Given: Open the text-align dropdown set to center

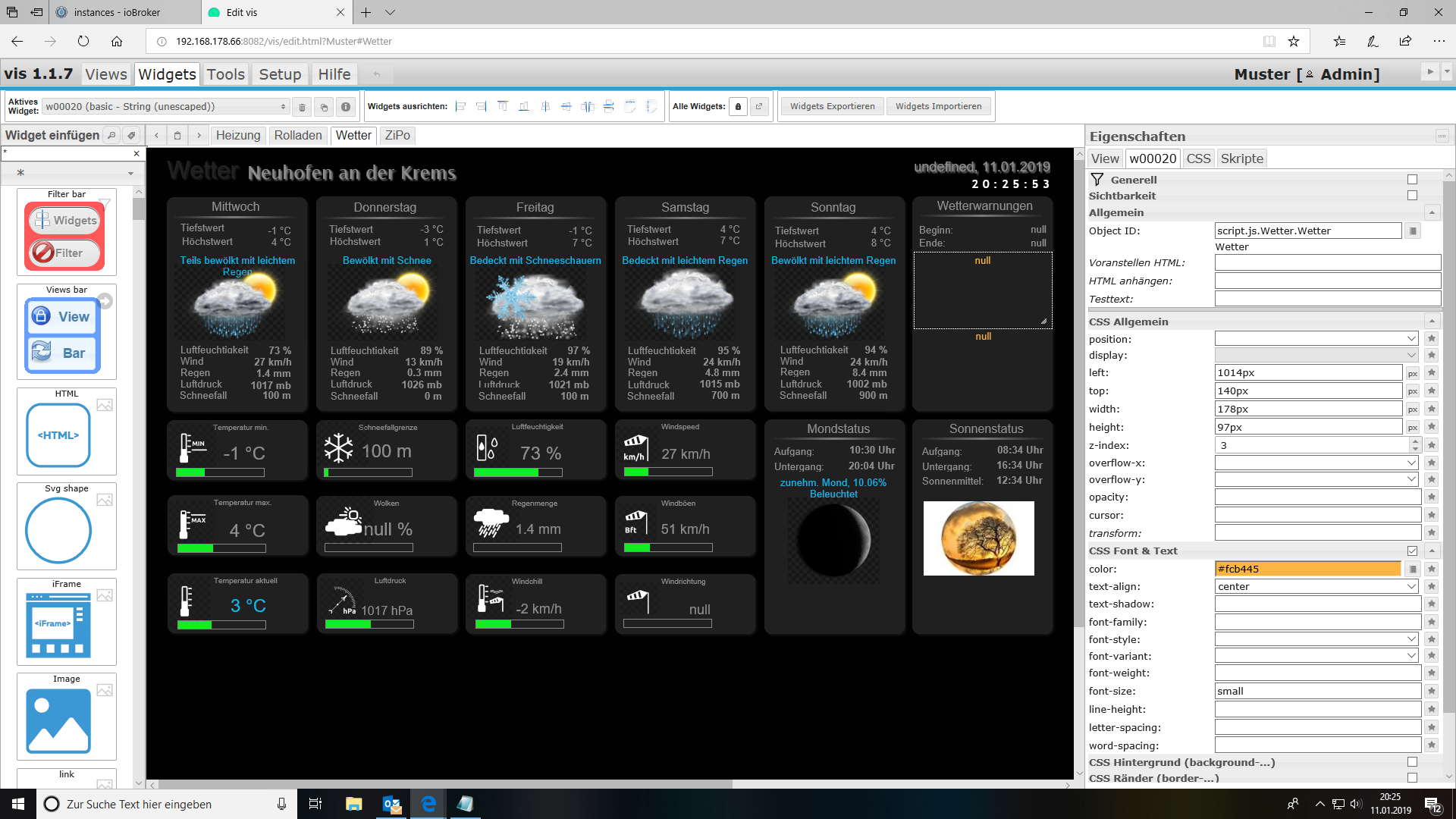Looking at the screenshot, I should 1317,587.
